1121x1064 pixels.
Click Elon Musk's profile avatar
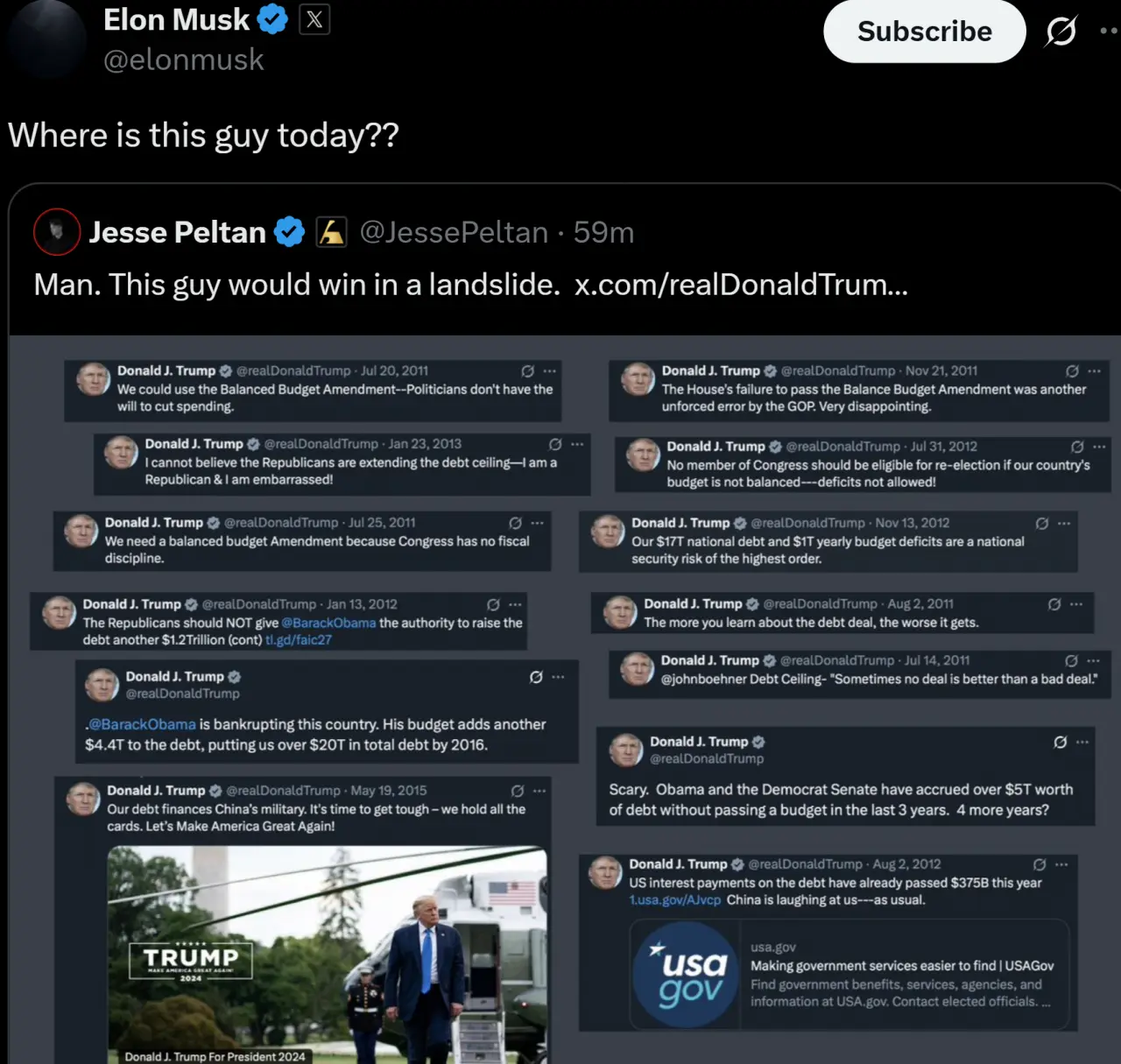(46, 39)
